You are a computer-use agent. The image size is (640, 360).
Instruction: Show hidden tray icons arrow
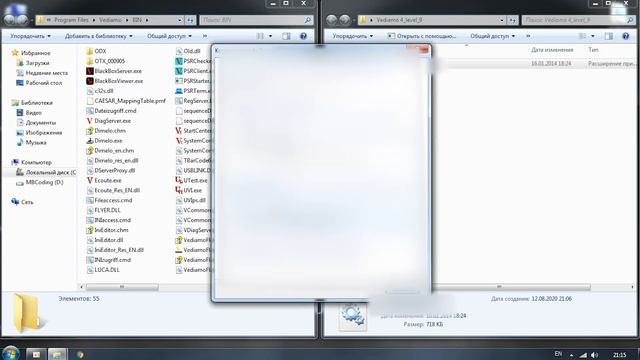(571, 355)
